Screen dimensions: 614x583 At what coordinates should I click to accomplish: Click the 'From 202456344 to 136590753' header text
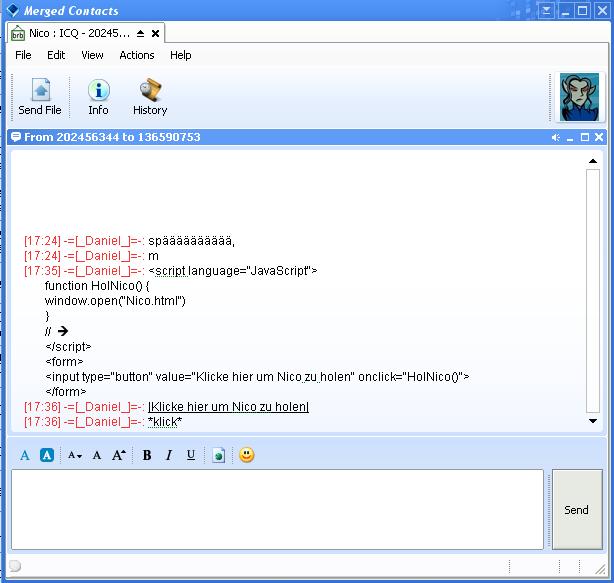112,137
